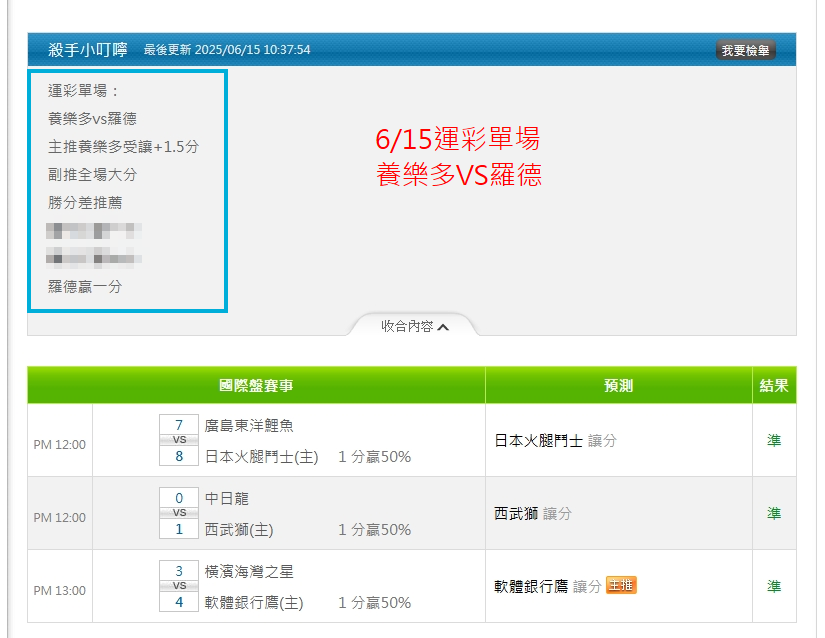
Task: Select team name 廣島東洋鯉魚
Action: click(249, 425)
